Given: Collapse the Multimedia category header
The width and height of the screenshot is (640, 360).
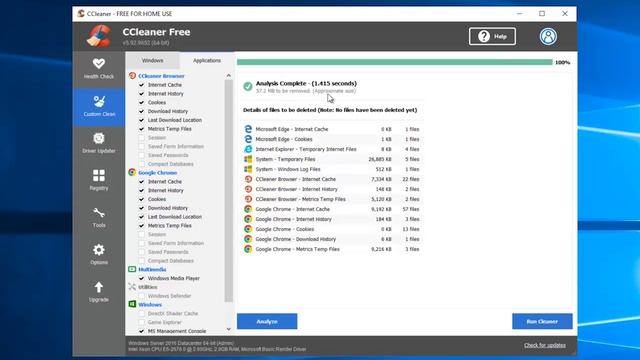Looking at the screenshot, I should 152,269.
